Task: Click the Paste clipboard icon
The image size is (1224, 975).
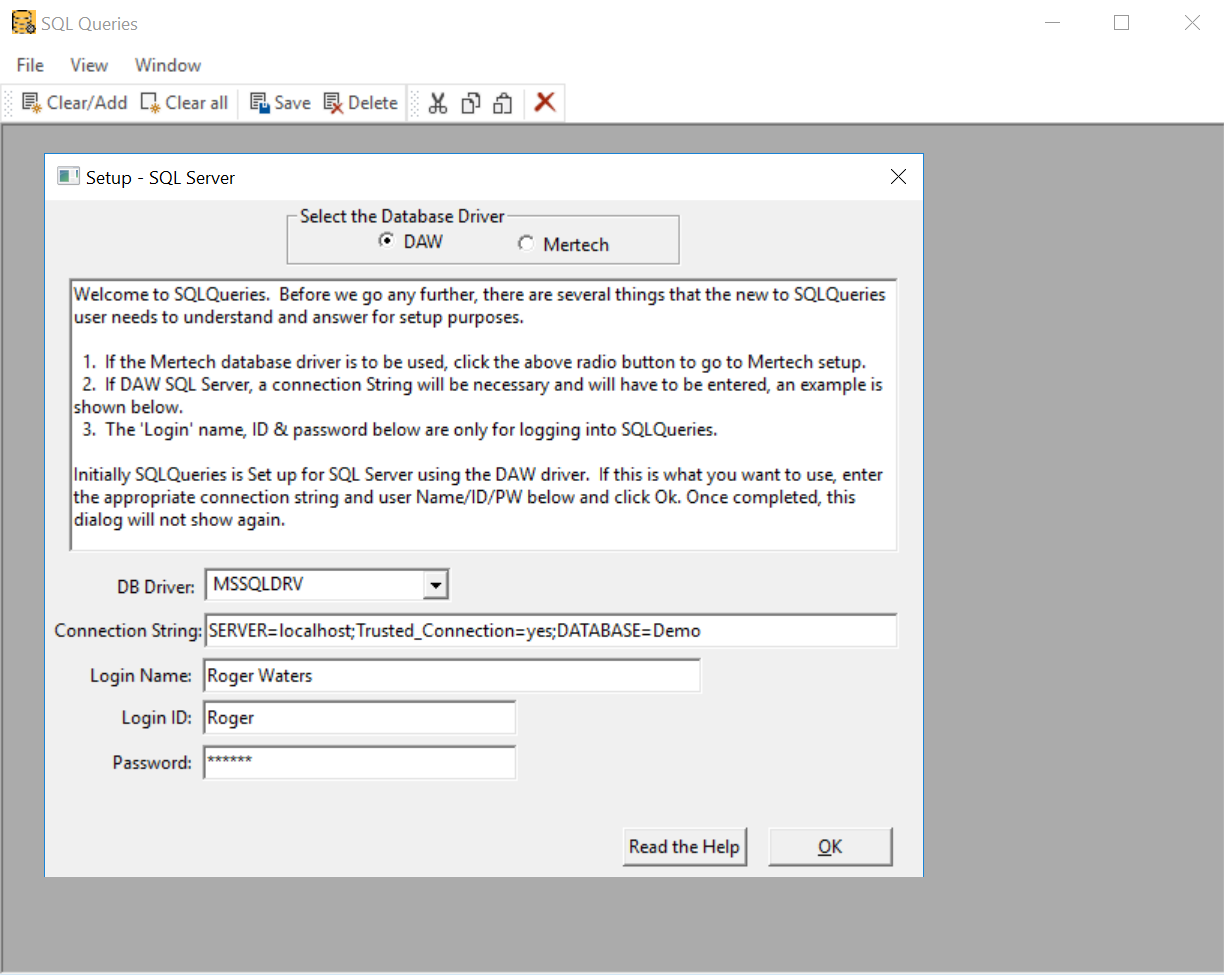Action: (503, 103)
